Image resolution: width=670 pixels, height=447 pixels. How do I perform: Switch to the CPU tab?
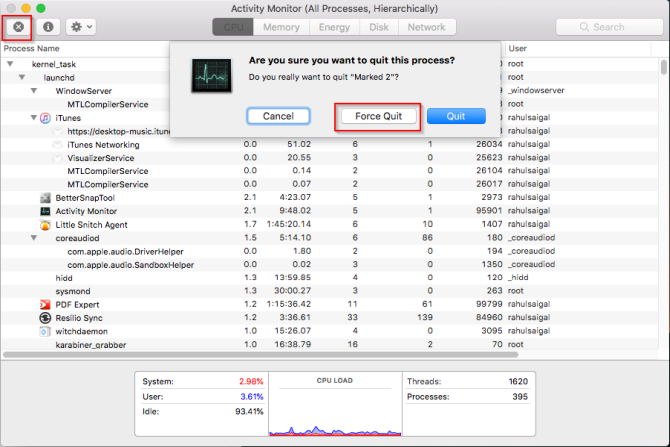233,27
